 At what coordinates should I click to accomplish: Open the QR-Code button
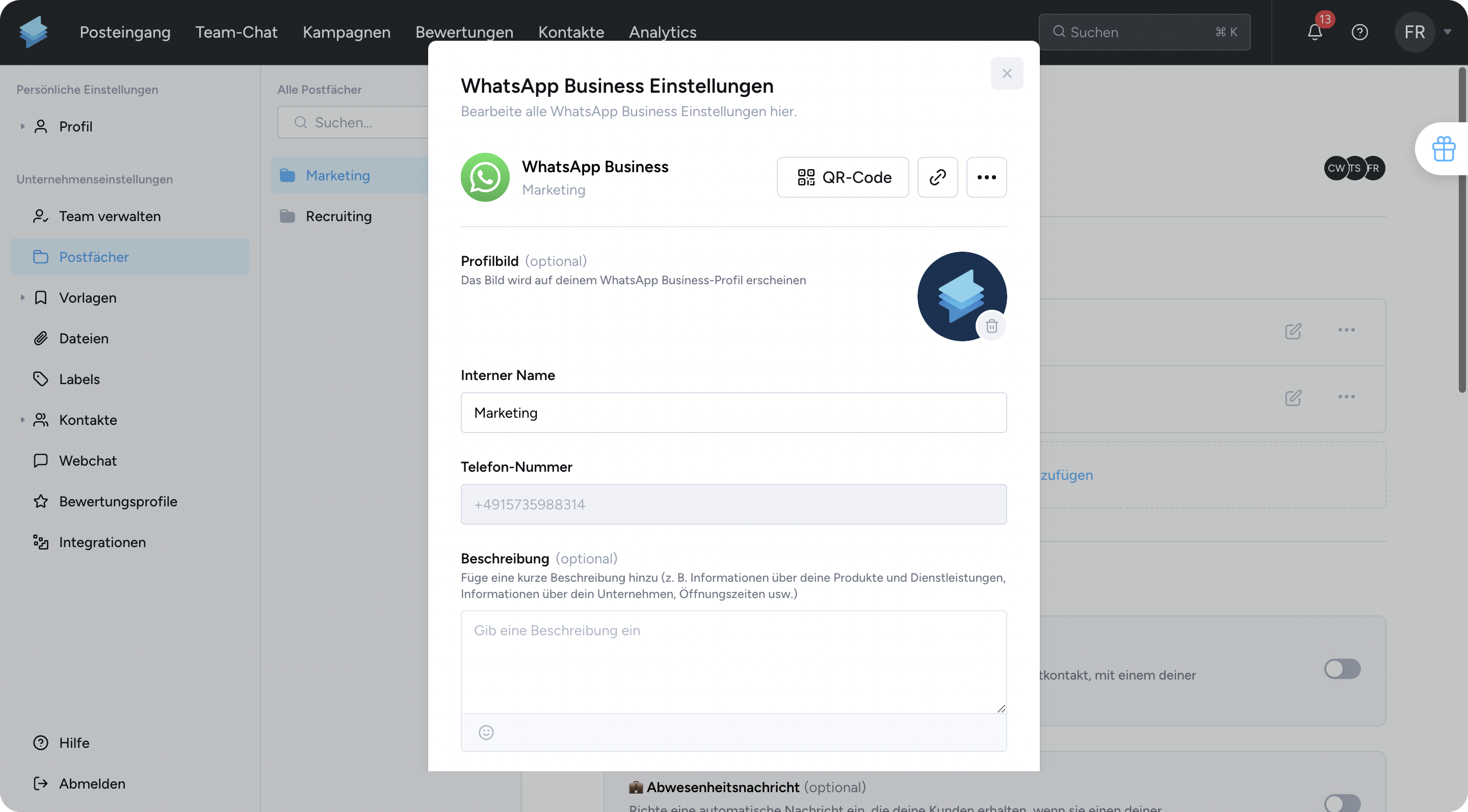pyautogui.click(x=842, y=177)
